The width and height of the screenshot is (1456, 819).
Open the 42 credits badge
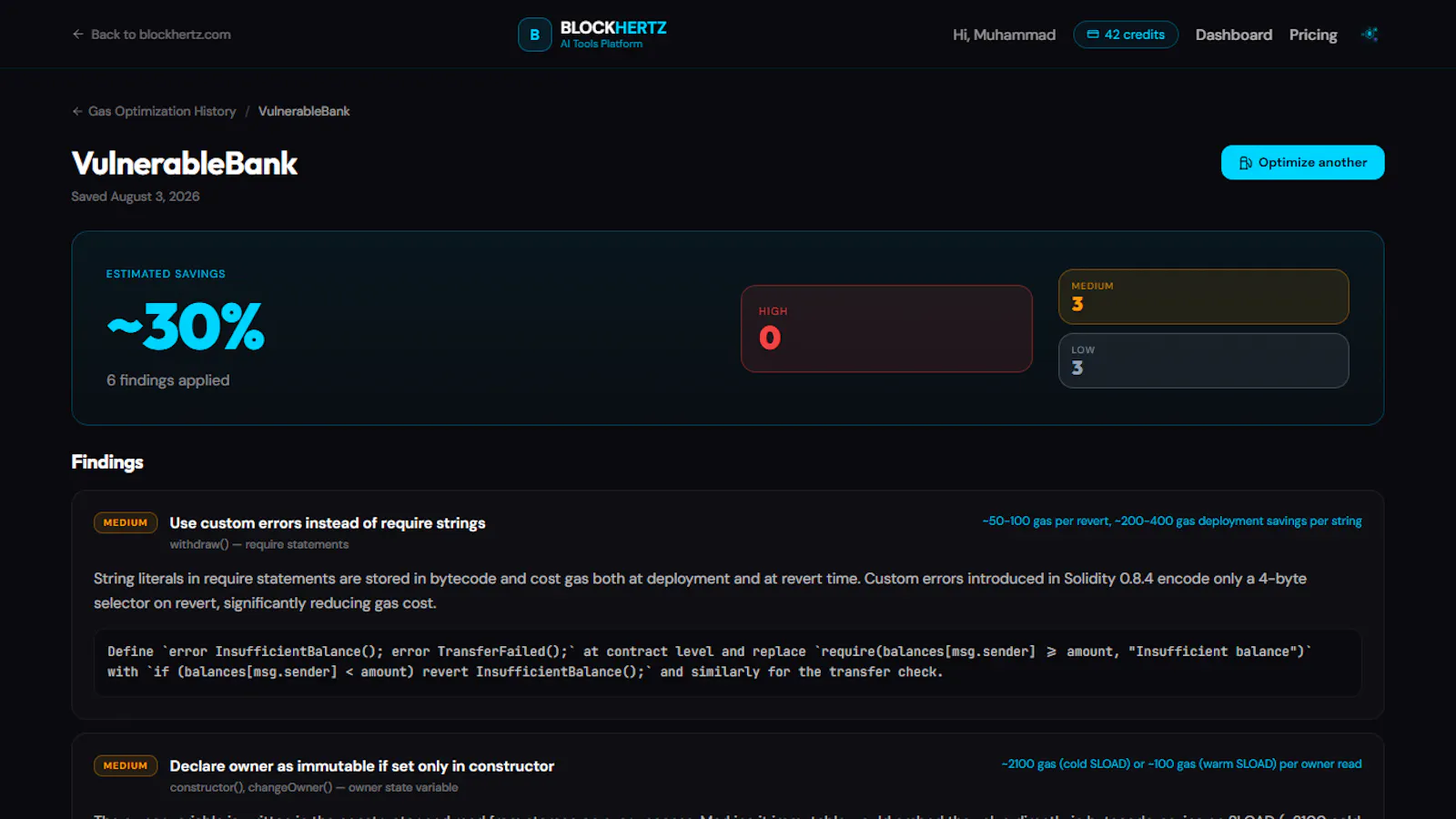1126,35
